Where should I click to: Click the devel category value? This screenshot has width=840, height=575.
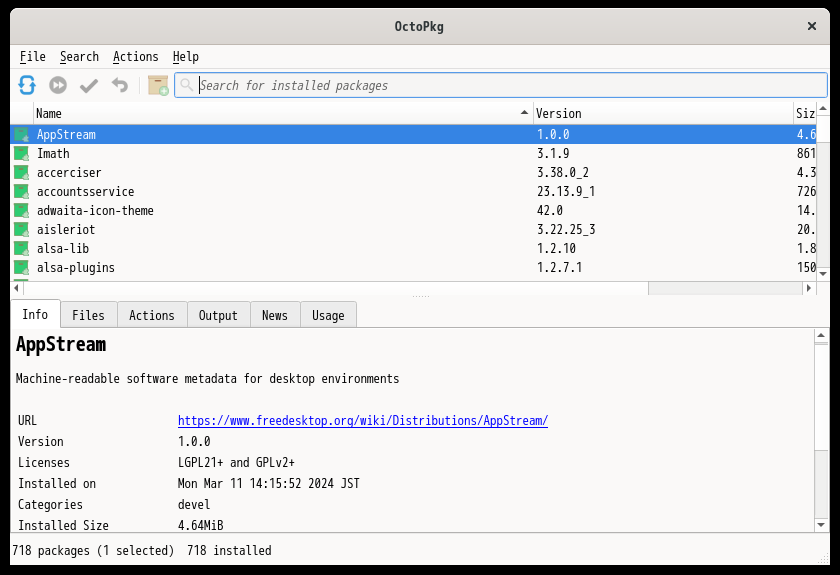pyautogui.click(x=194, y=504)
